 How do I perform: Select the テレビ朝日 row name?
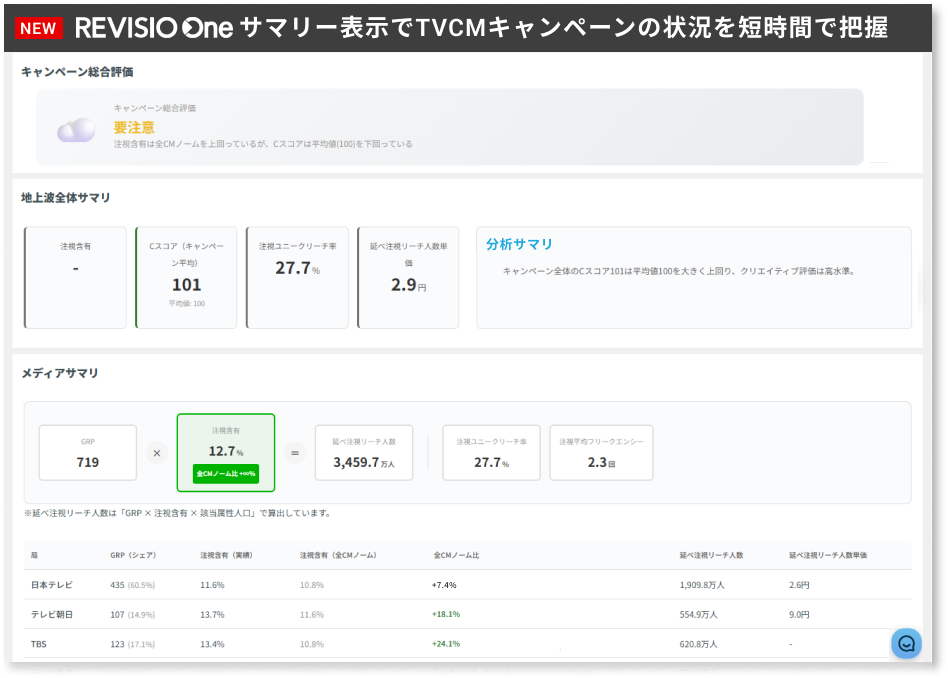point(52,614)
